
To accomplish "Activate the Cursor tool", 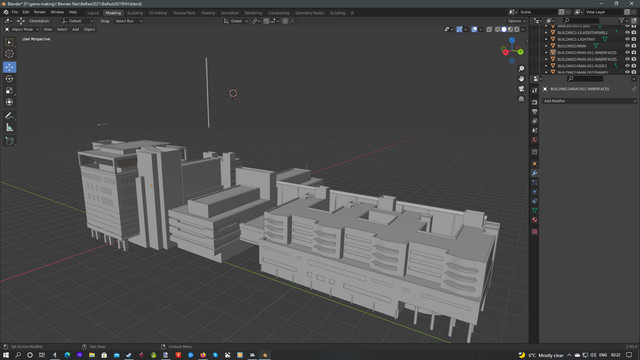I will click(9, 54).
